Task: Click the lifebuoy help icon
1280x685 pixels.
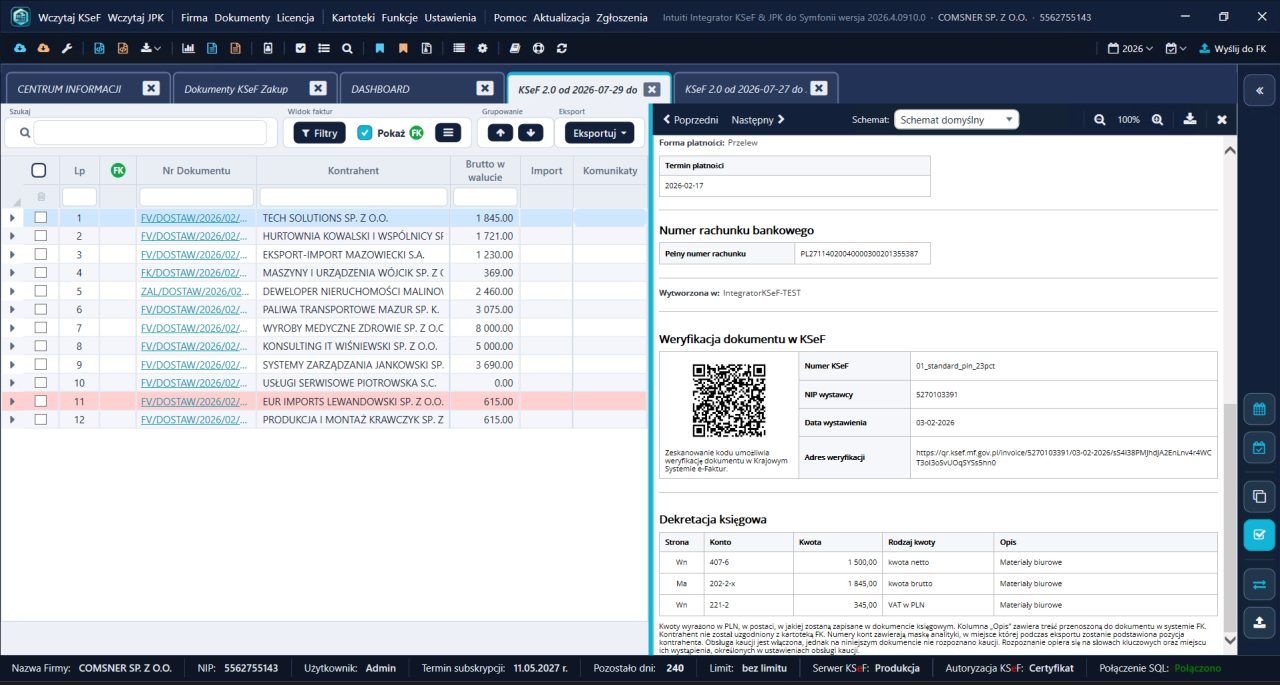Action: 539,48
